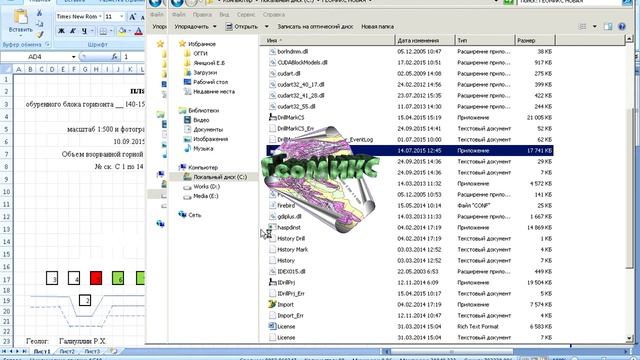This screenshot has height=360, width=640.
Task: Click the blue help question mark icon
Action: point(622,27)
